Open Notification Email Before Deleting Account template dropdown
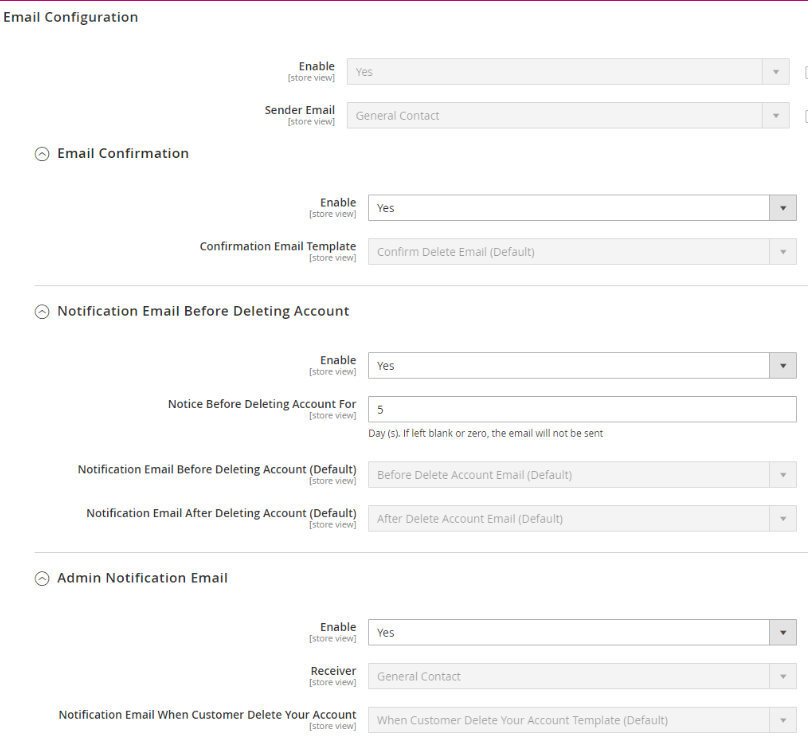This screenshot has height=743, width=808. click(582, 475)
